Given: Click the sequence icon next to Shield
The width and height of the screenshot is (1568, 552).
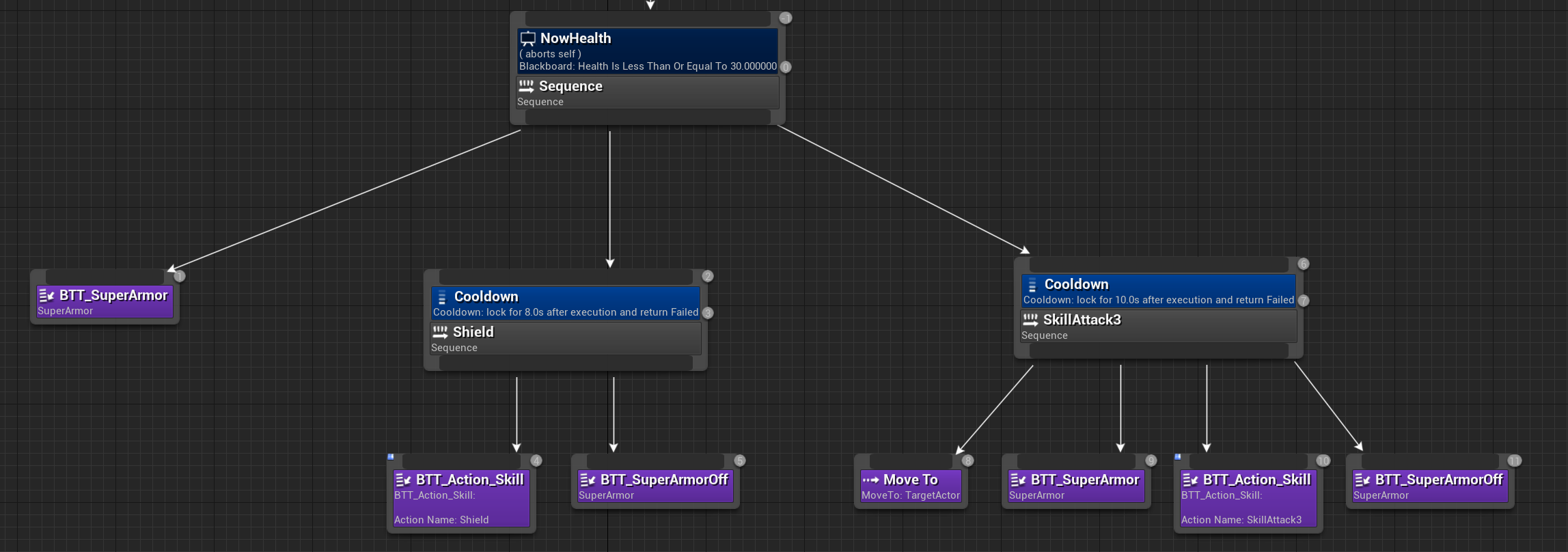Looking at the screenshot, I should [x=440, y=332].
